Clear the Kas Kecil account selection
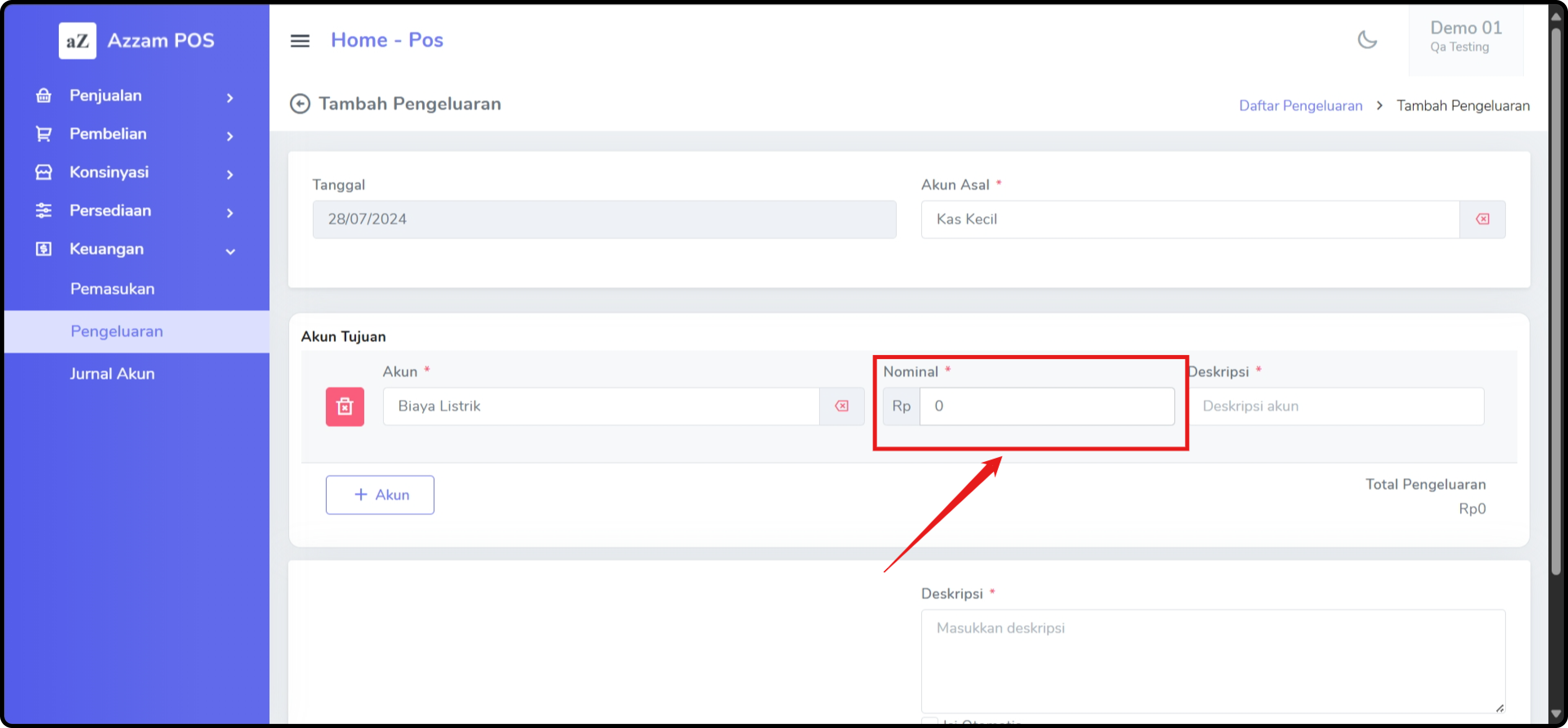The height and width of the screenshot is (728, 1568). (1482, 219)
